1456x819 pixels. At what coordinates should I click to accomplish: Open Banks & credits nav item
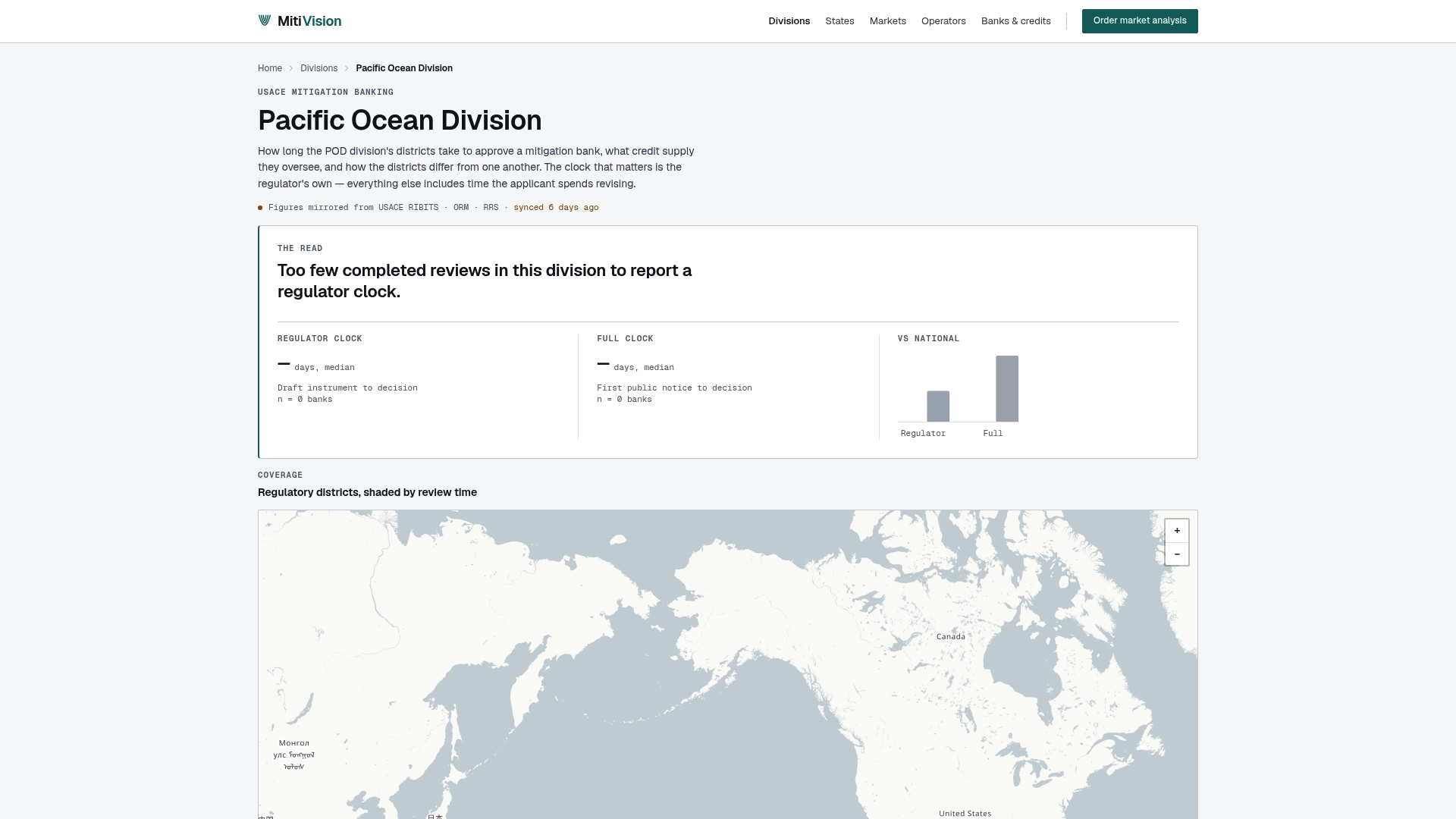(1015, 21)
